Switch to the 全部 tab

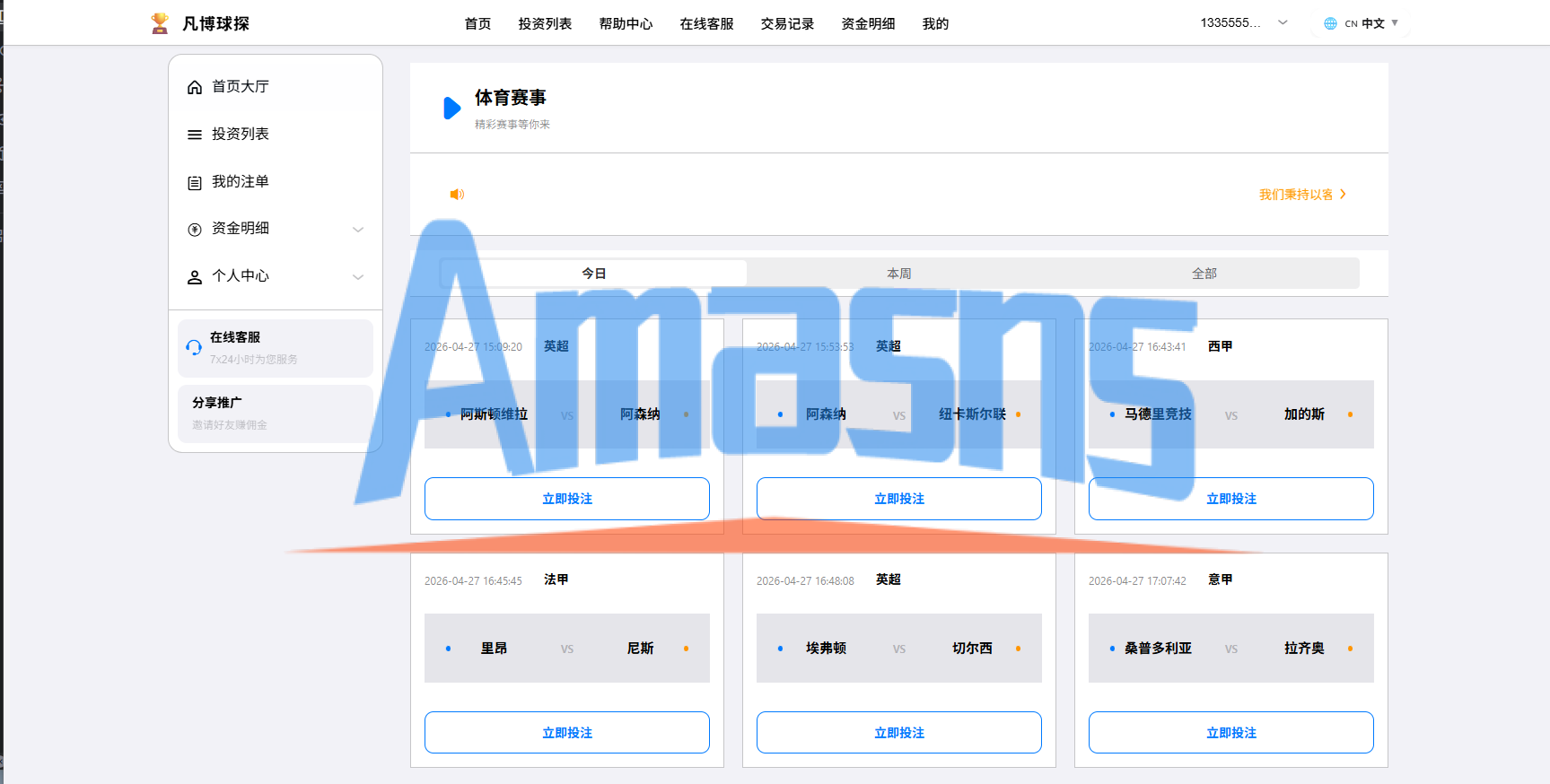(1204, 274)
